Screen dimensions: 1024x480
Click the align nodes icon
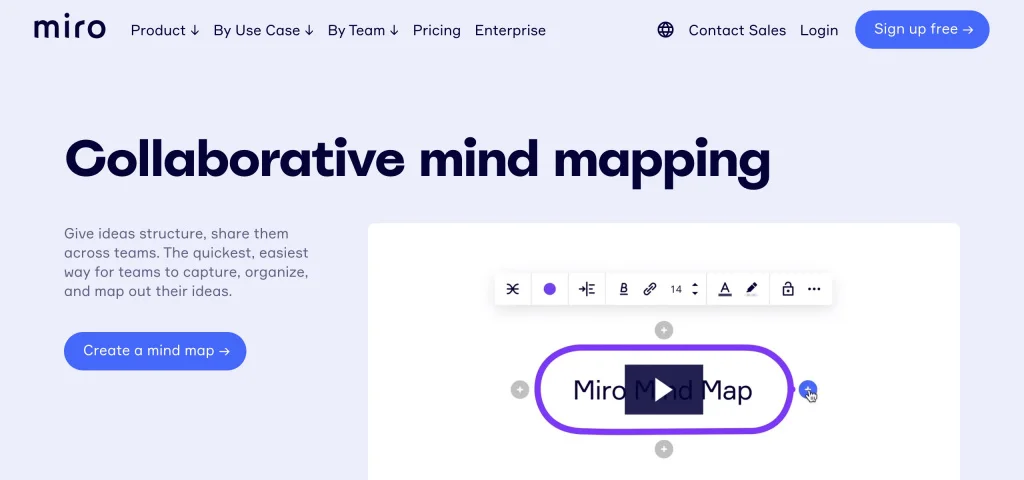(x=587, y=289)
